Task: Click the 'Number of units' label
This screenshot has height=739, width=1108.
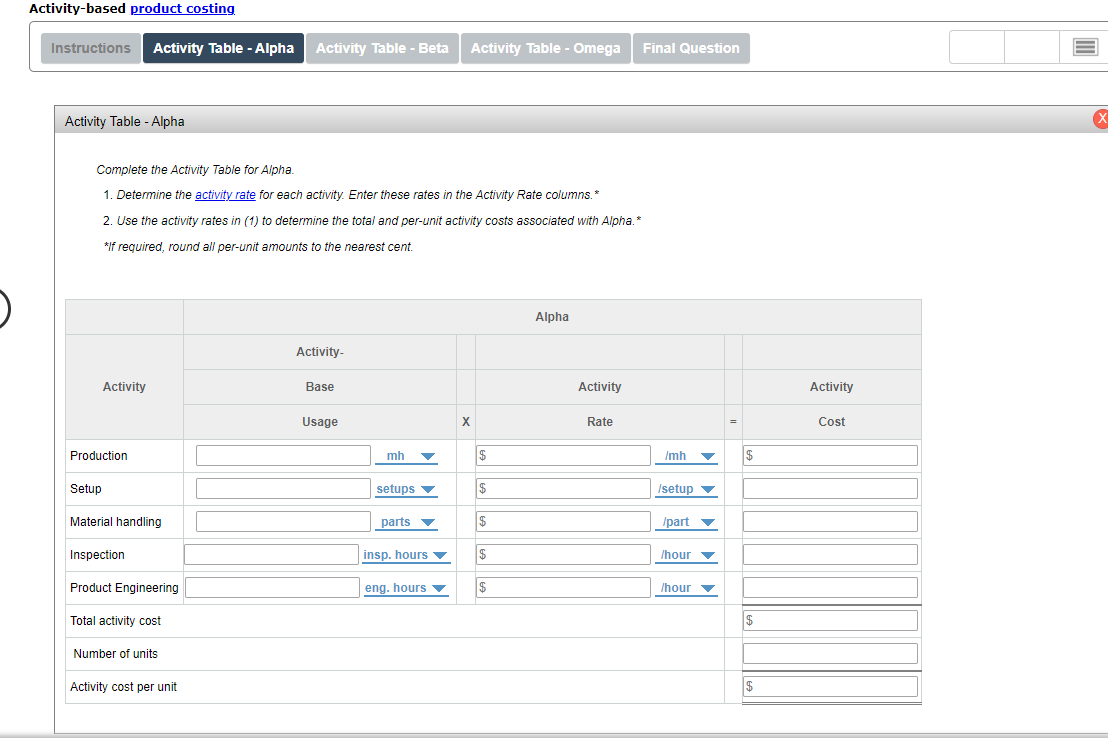Action: pyautogui.click(x=115, y=654)
